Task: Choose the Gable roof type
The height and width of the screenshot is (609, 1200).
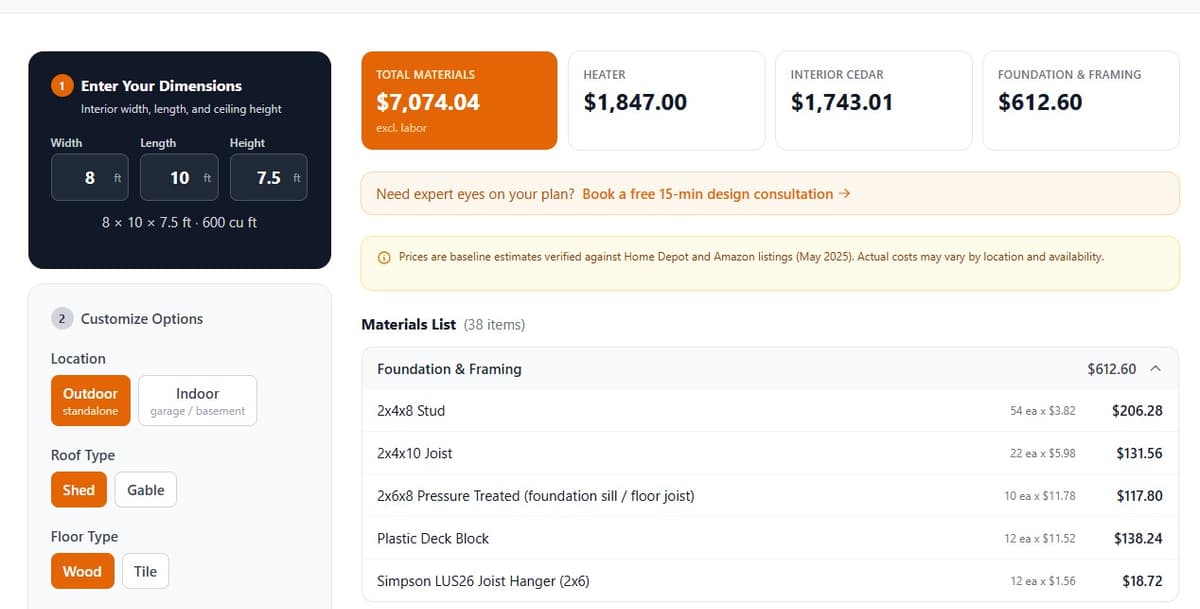Action: pos(146,490)
